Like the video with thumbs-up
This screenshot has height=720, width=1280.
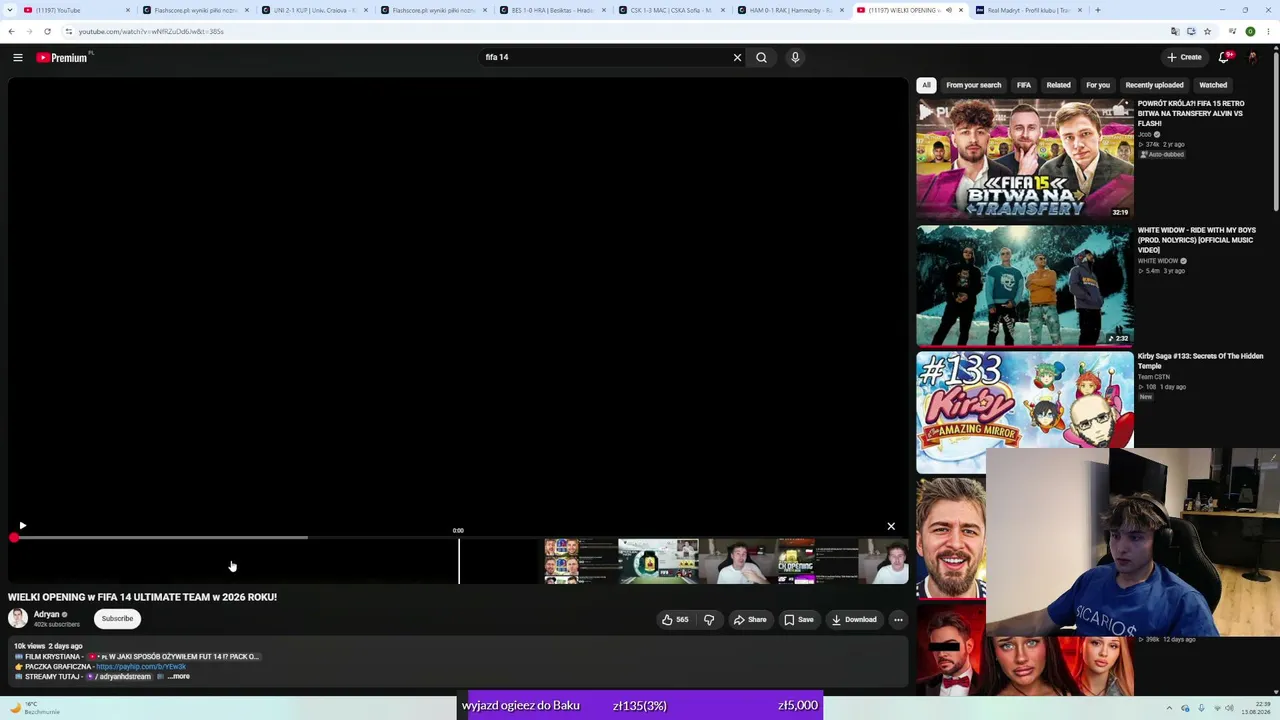675,620
